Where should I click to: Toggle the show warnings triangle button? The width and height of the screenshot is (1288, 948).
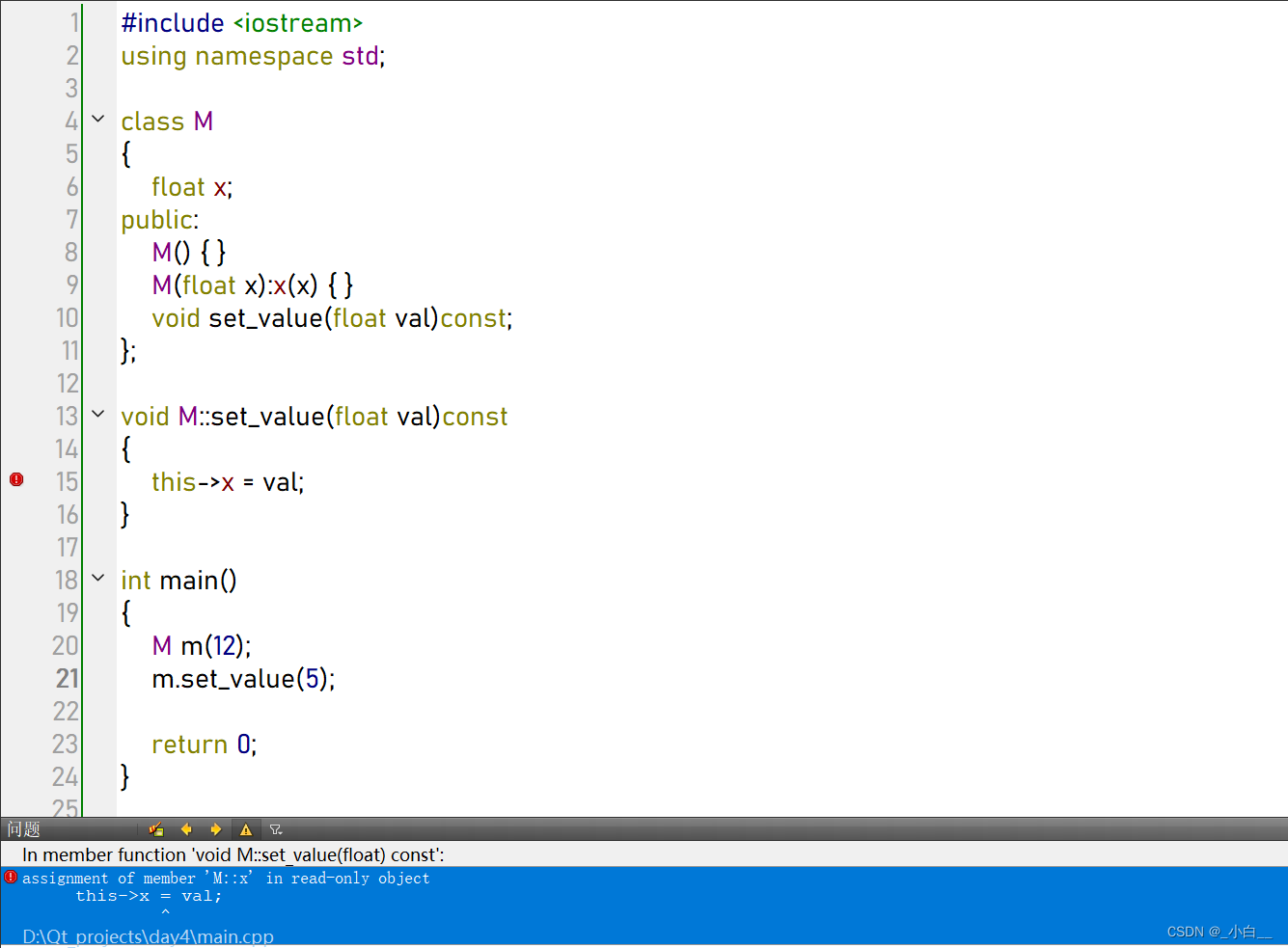point(246,829)
